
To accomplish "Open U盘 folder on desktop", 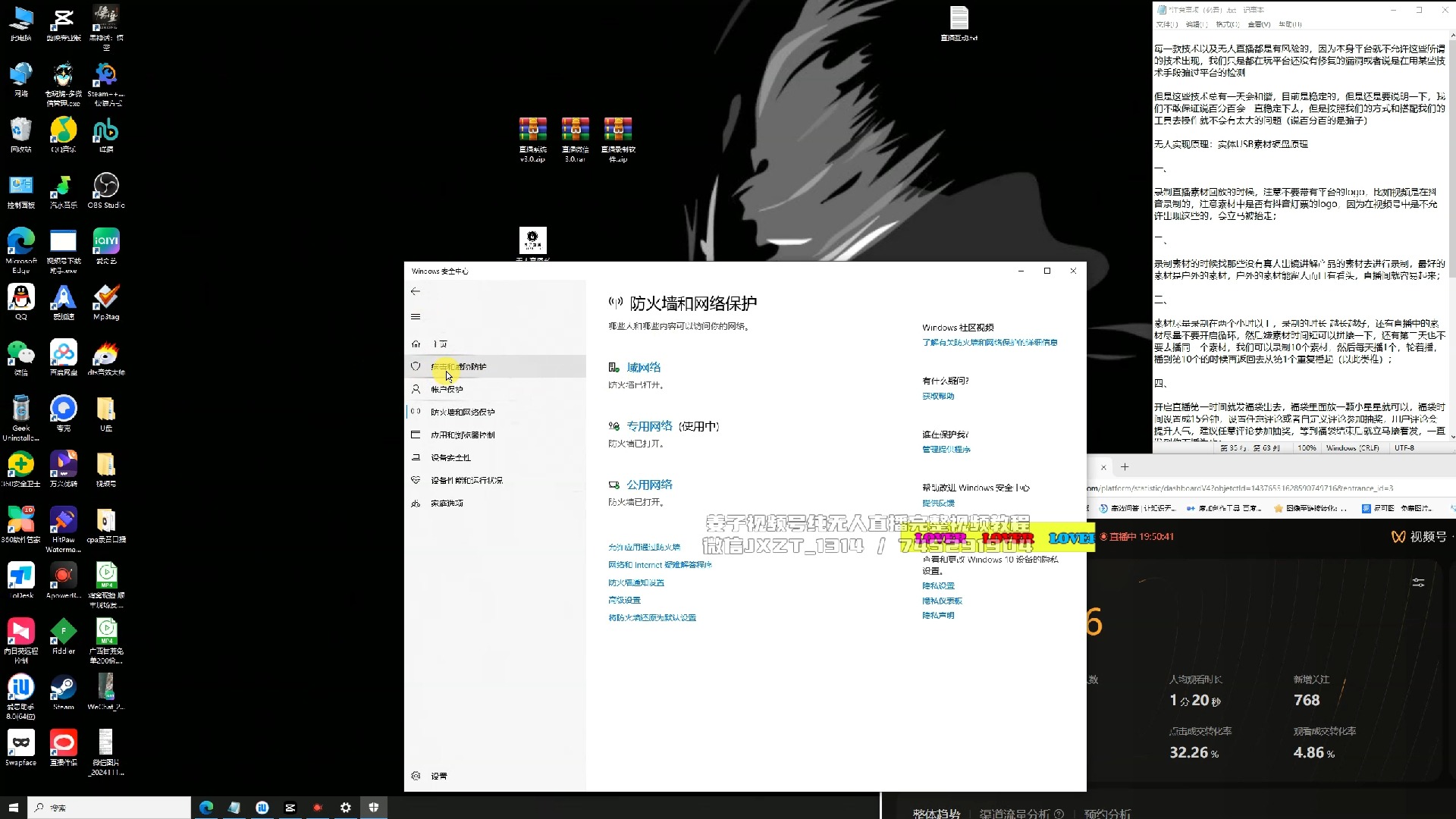I will coord(106,414).
